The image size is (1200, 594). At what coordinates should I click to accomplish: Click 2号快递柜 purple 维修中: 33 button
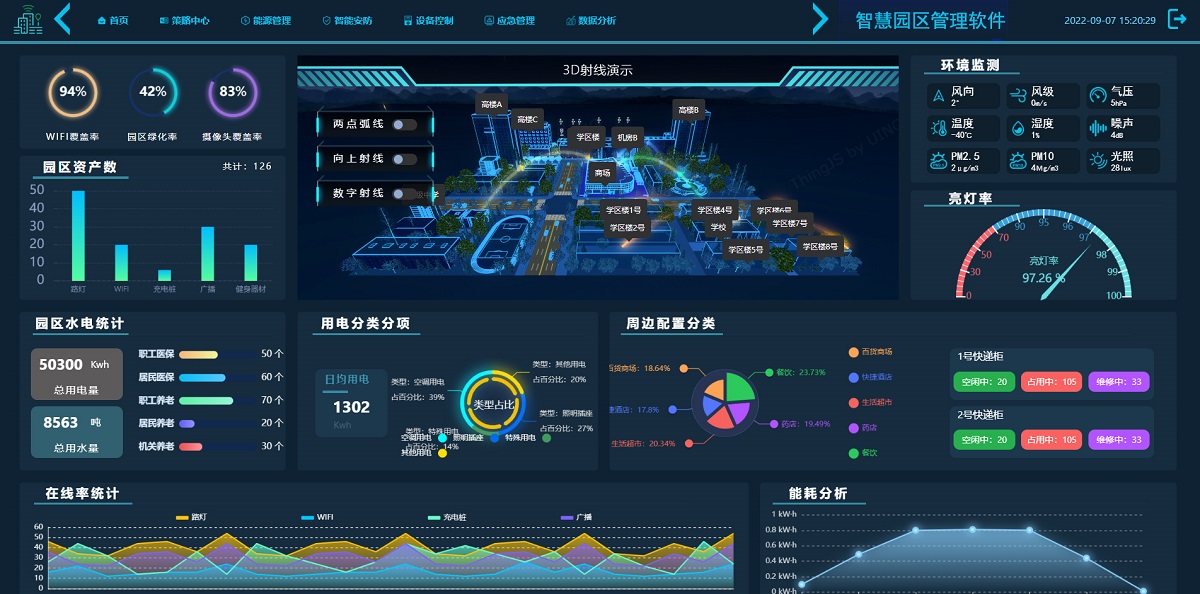pyautogui.click(x=1119, y=439)
